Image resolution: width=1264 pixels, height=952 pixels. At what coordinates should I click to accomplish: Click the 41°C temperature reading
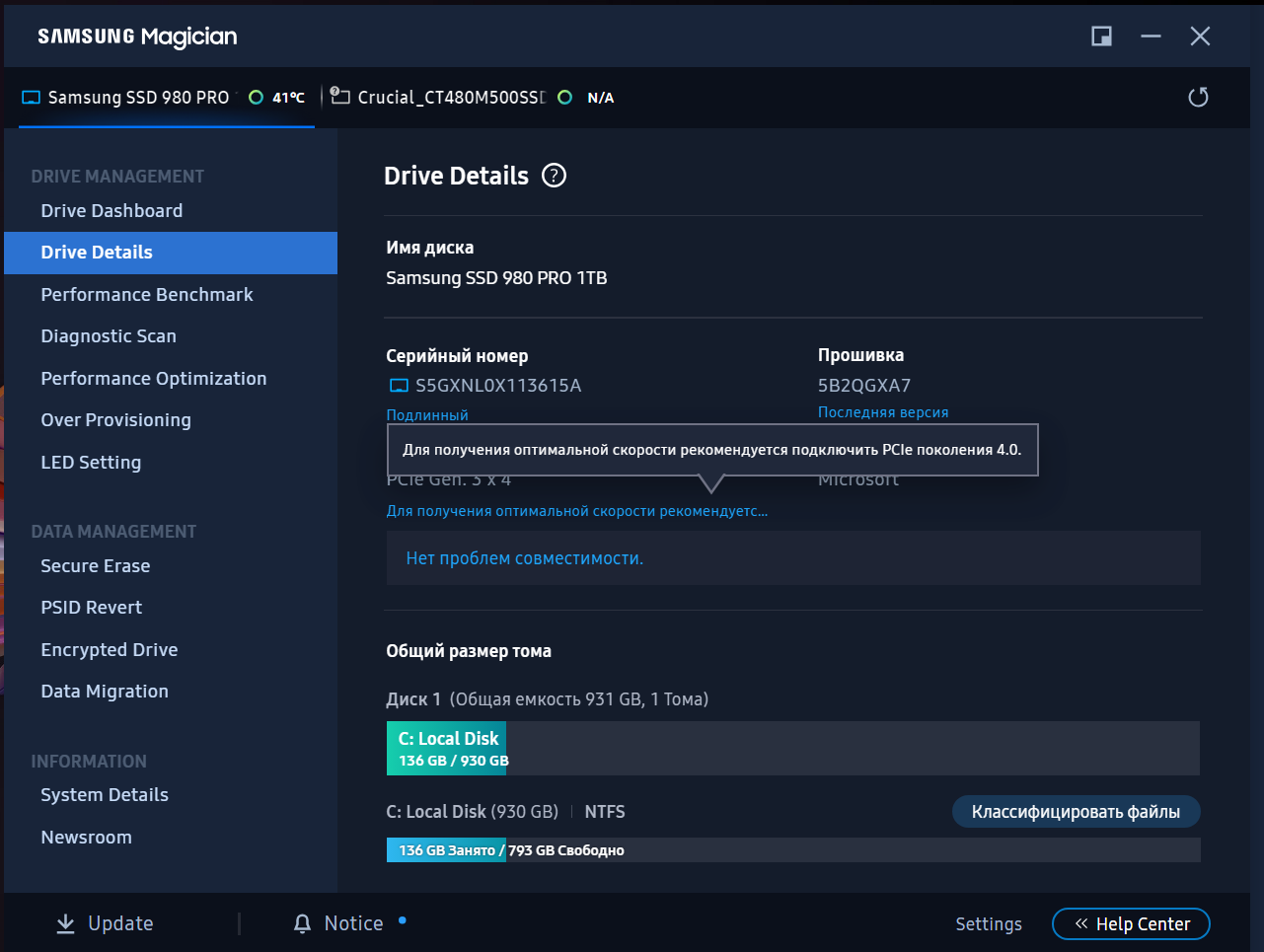pos(288,98)
